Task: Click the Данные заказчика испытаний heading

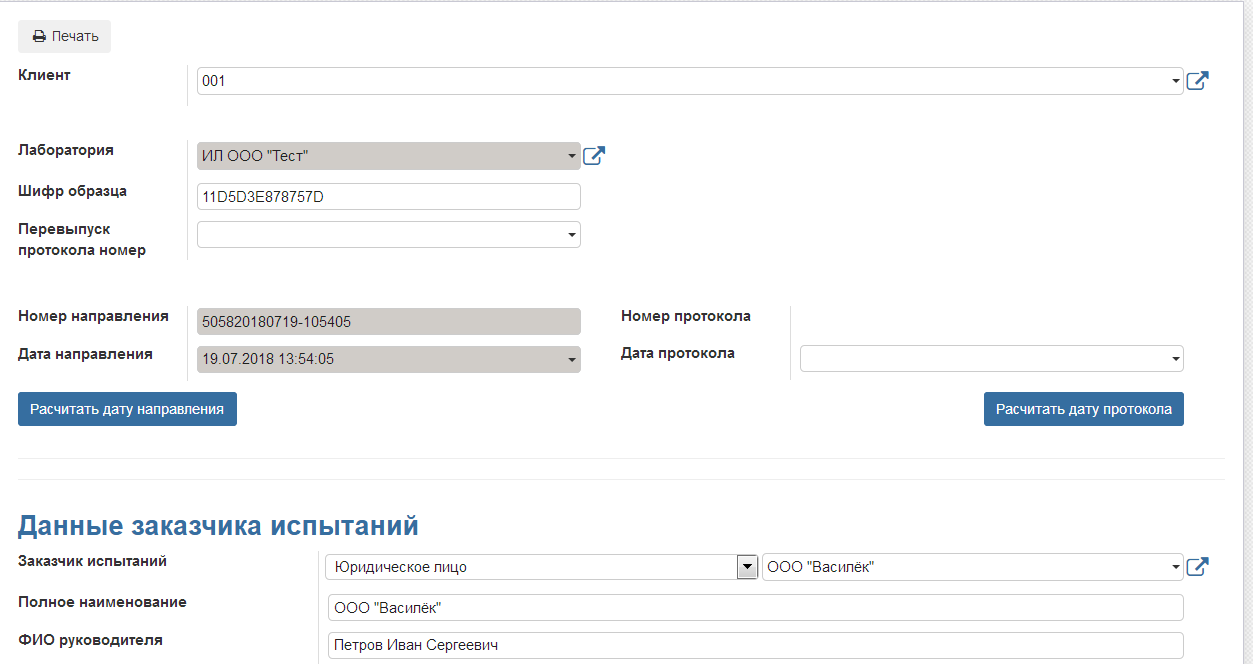Action: point(218,526)
